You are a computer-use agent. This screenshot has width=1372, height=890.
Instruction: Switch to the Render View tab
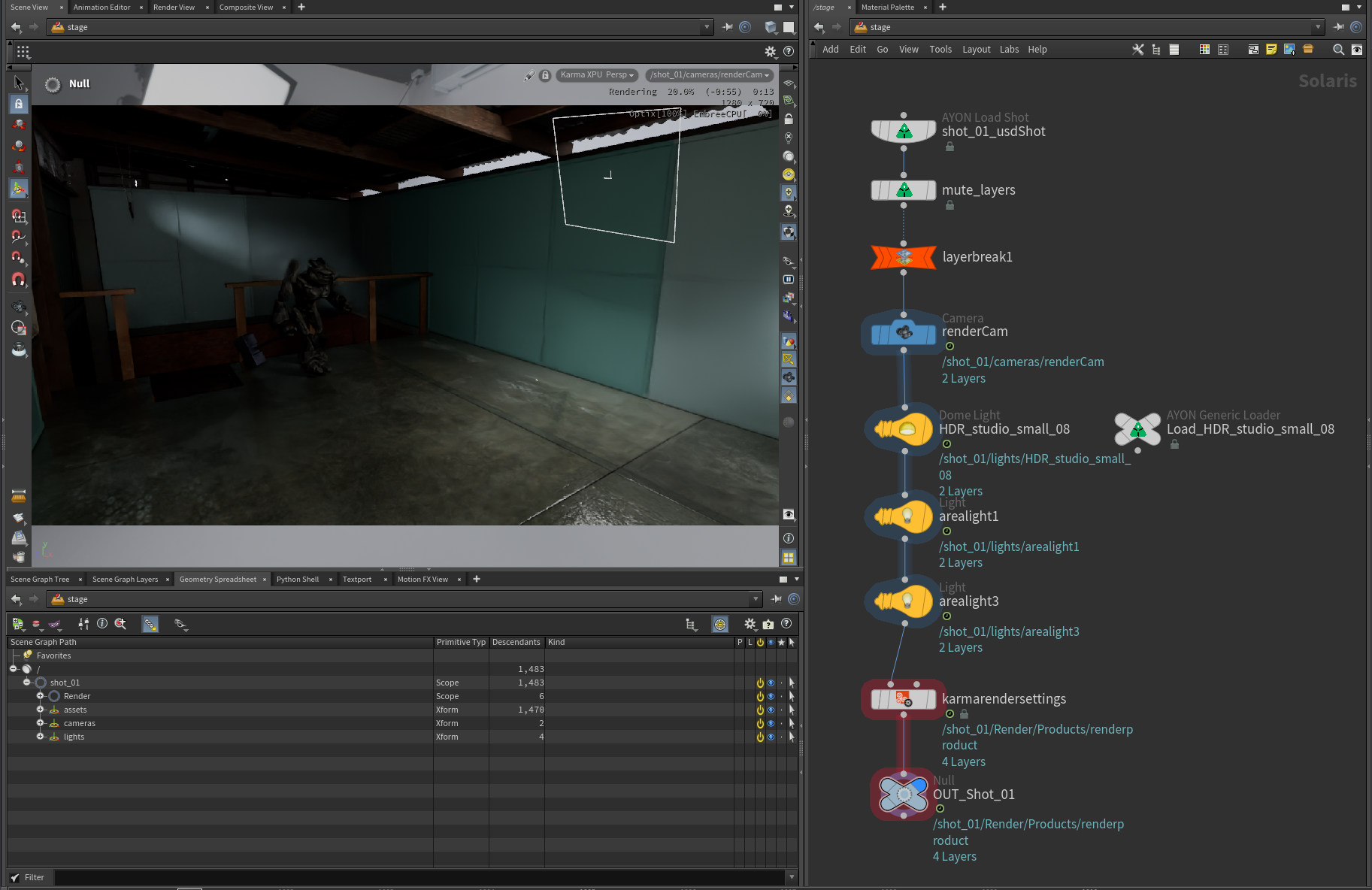[x=174, y=8]
